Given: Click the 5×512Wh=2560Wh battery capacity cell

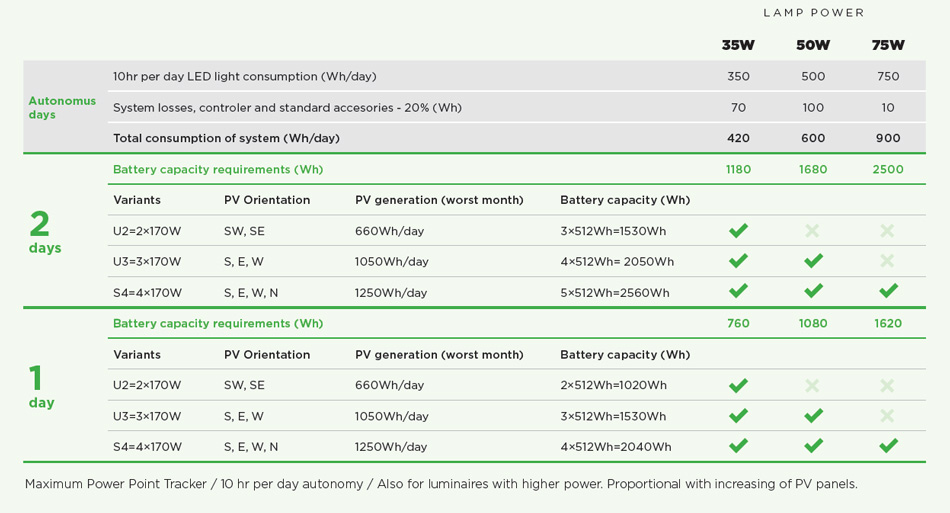Looking at the screenshot, I should 614,293.
